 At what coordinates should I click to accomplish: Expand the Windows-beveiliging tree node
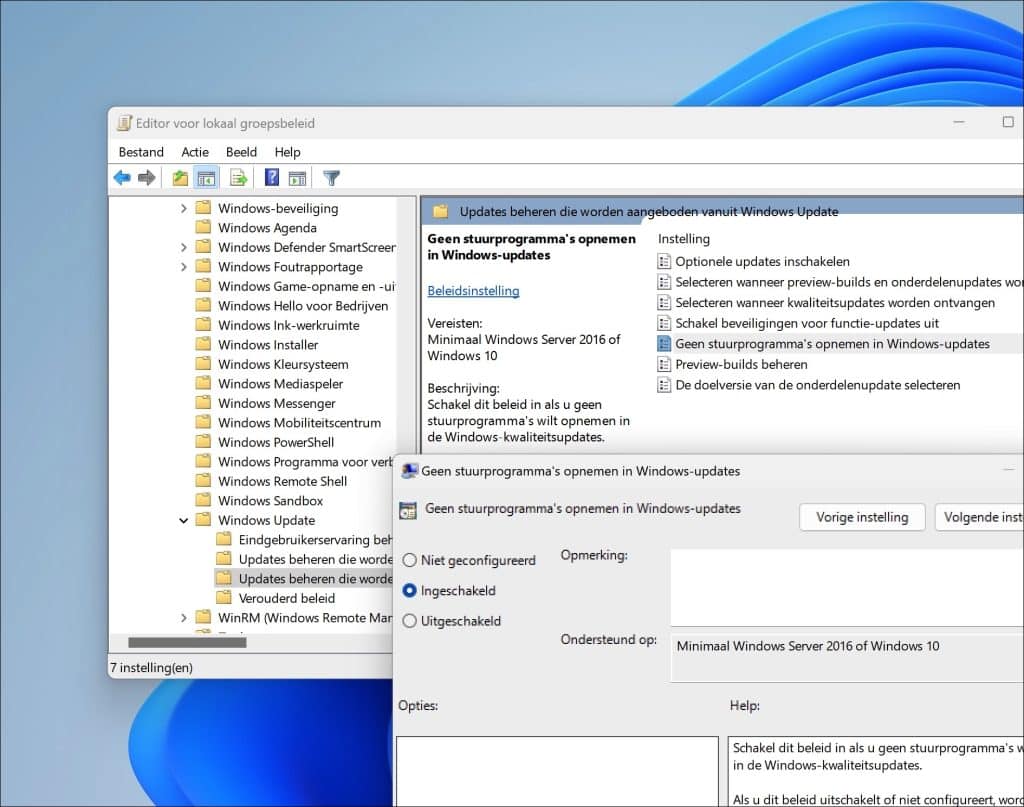[184, 208]
